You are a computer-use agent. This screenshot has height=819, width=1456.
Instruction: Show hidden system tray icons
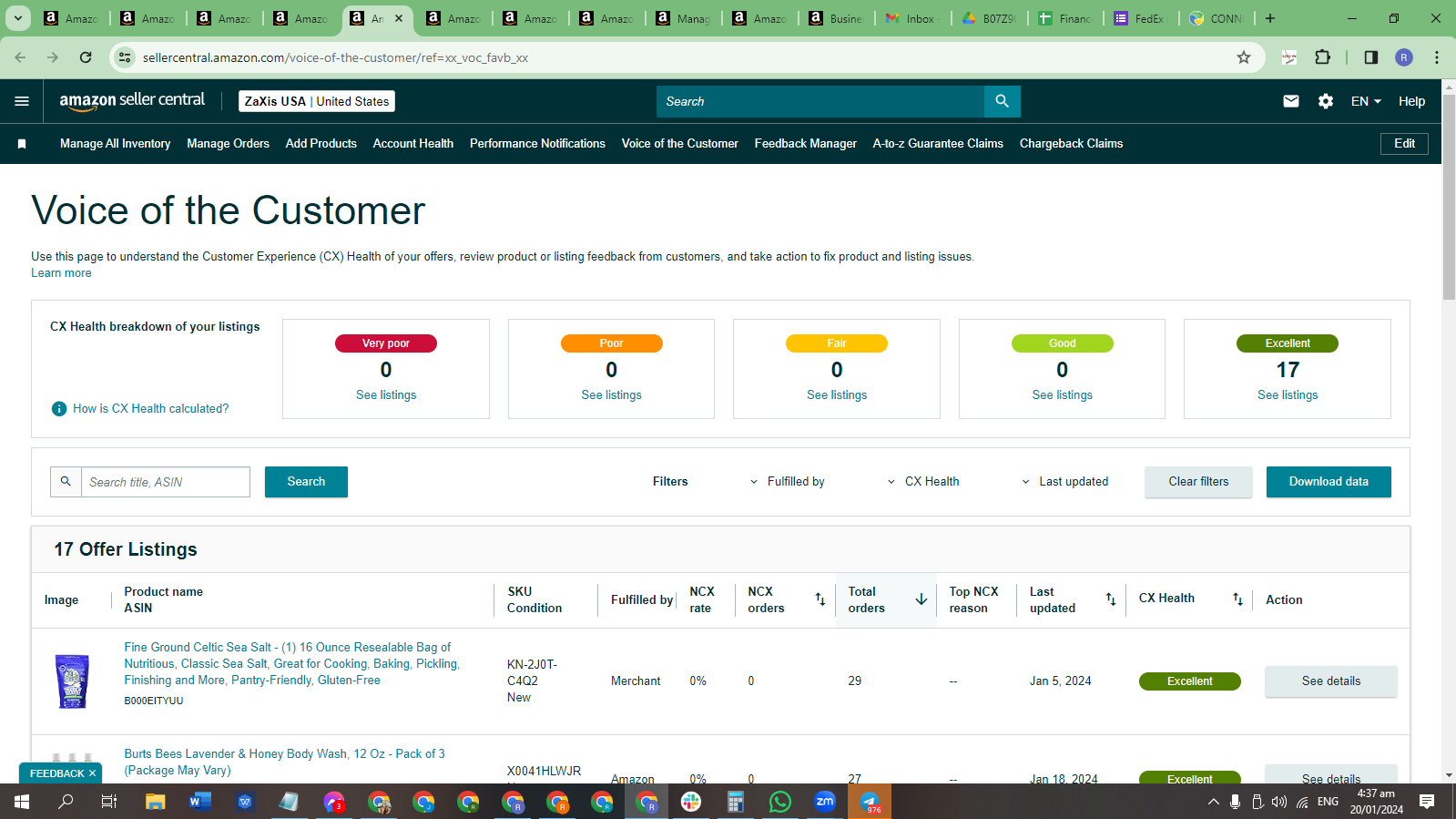click(1213, 802)
